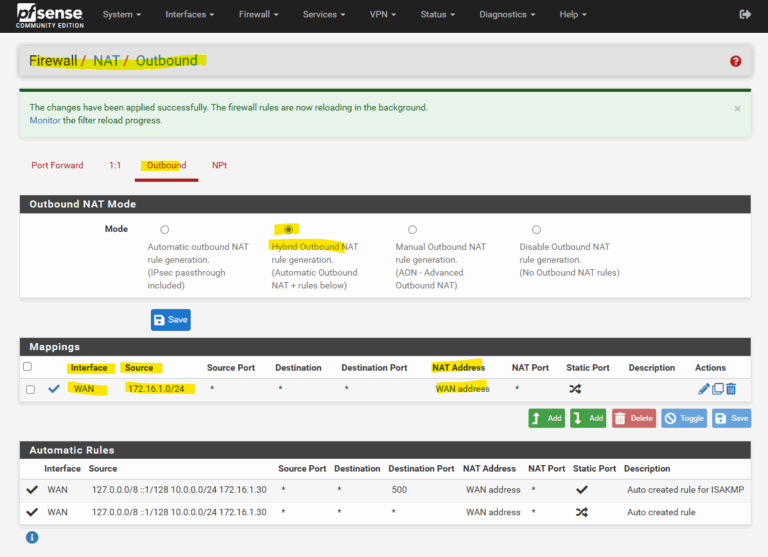Viewport: 768px width, 557px height.
Task: Click the logout icon in top bar
Action: [x=744, y=15]
